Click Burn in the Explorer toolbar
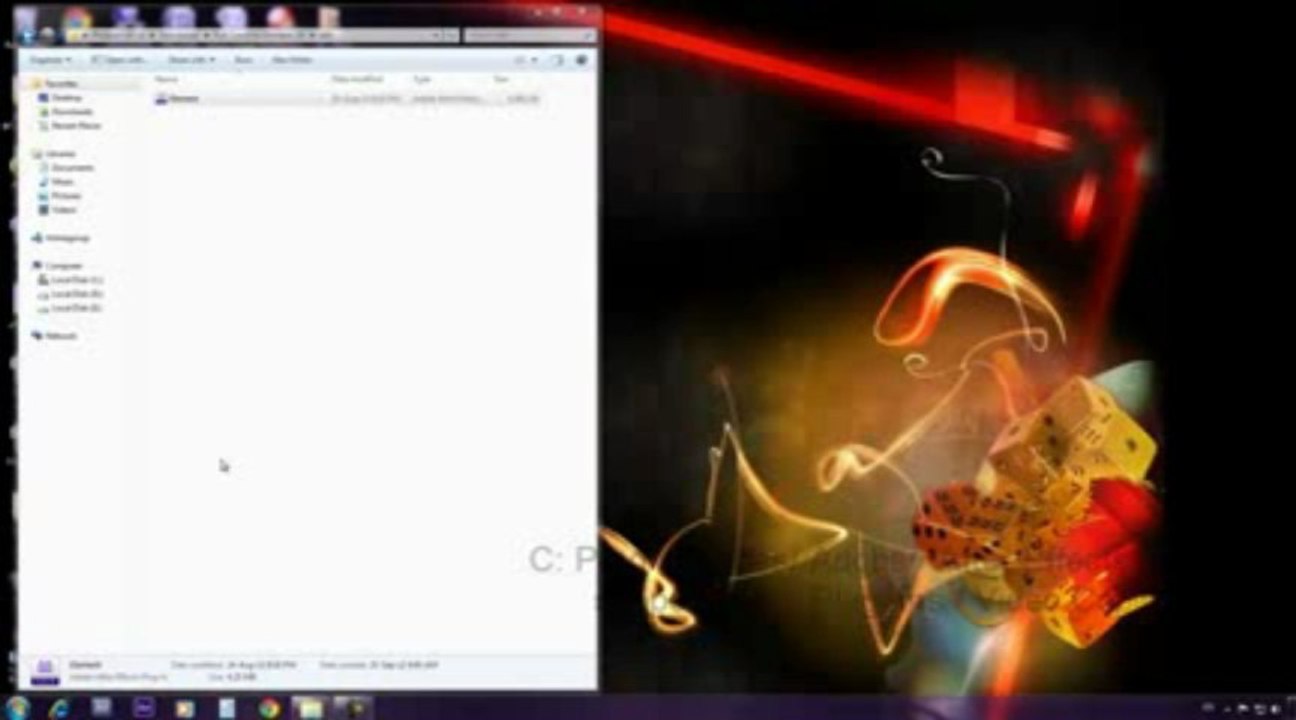This screenshot has height=720, width=1296. 243,60
